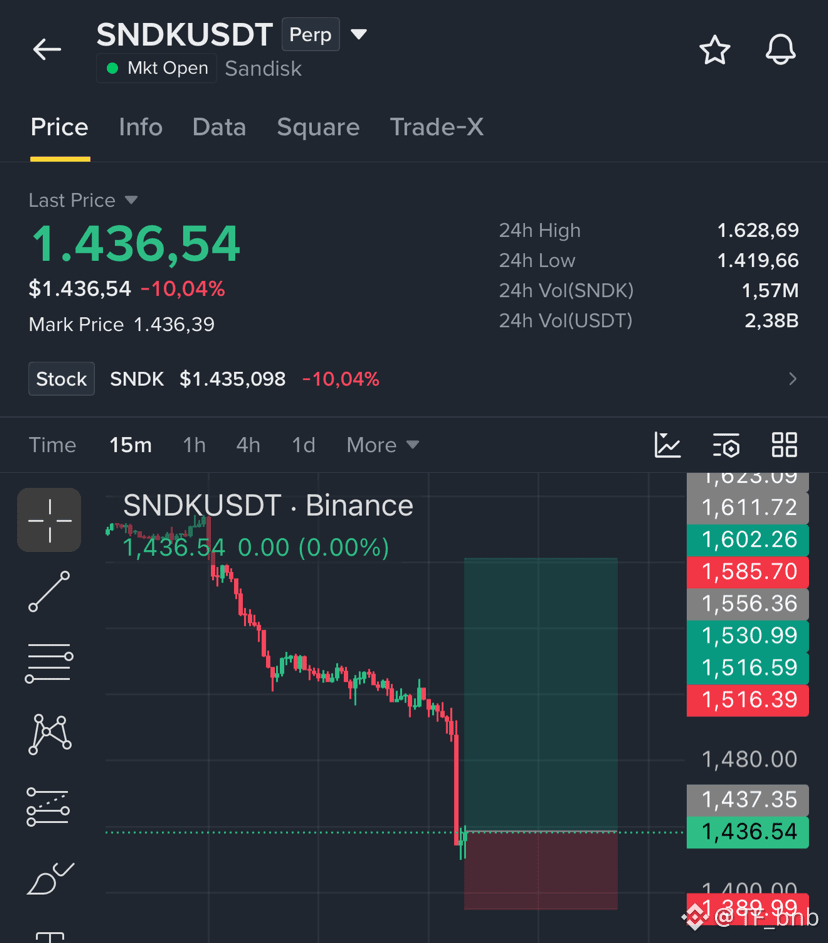828x943 pixels.
Task: Click the red stop-loss zone of position
Action: click(x=541, y=870)
